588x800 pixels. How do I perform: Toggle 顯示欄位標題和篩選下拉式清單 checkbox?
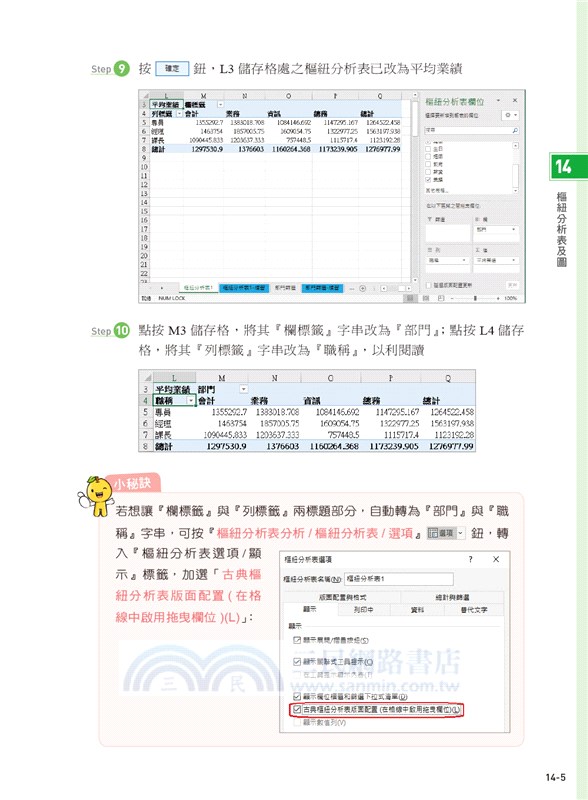coord(297,696)
